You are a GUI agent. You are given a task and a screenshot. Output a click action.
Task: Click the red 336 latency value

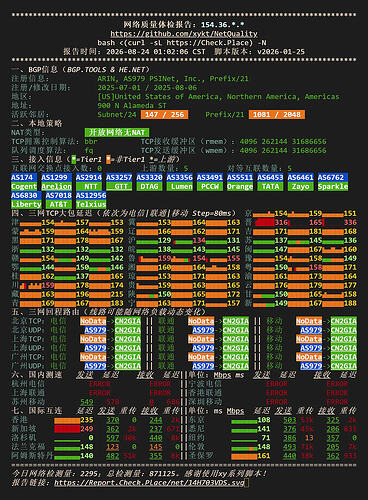click(x=350, y=222)
